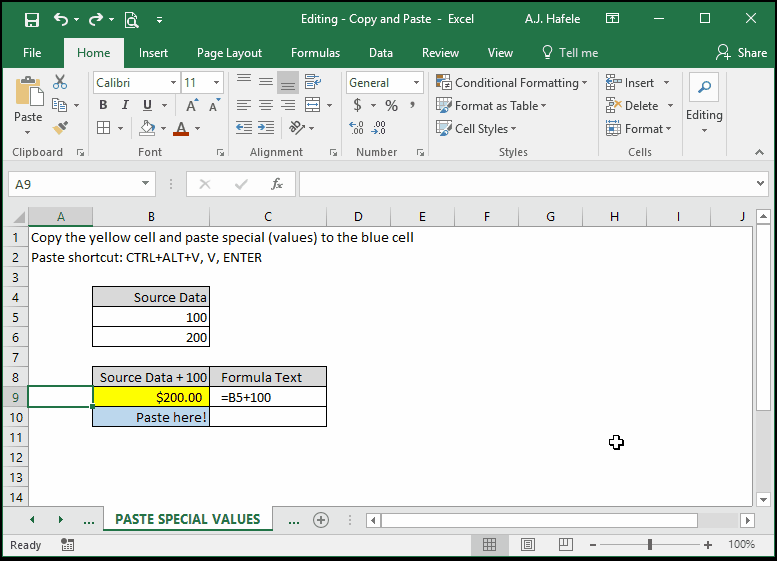Toggle Wrap Text
Viewport: 777px width, 561px height.
[x=313, y=82]
